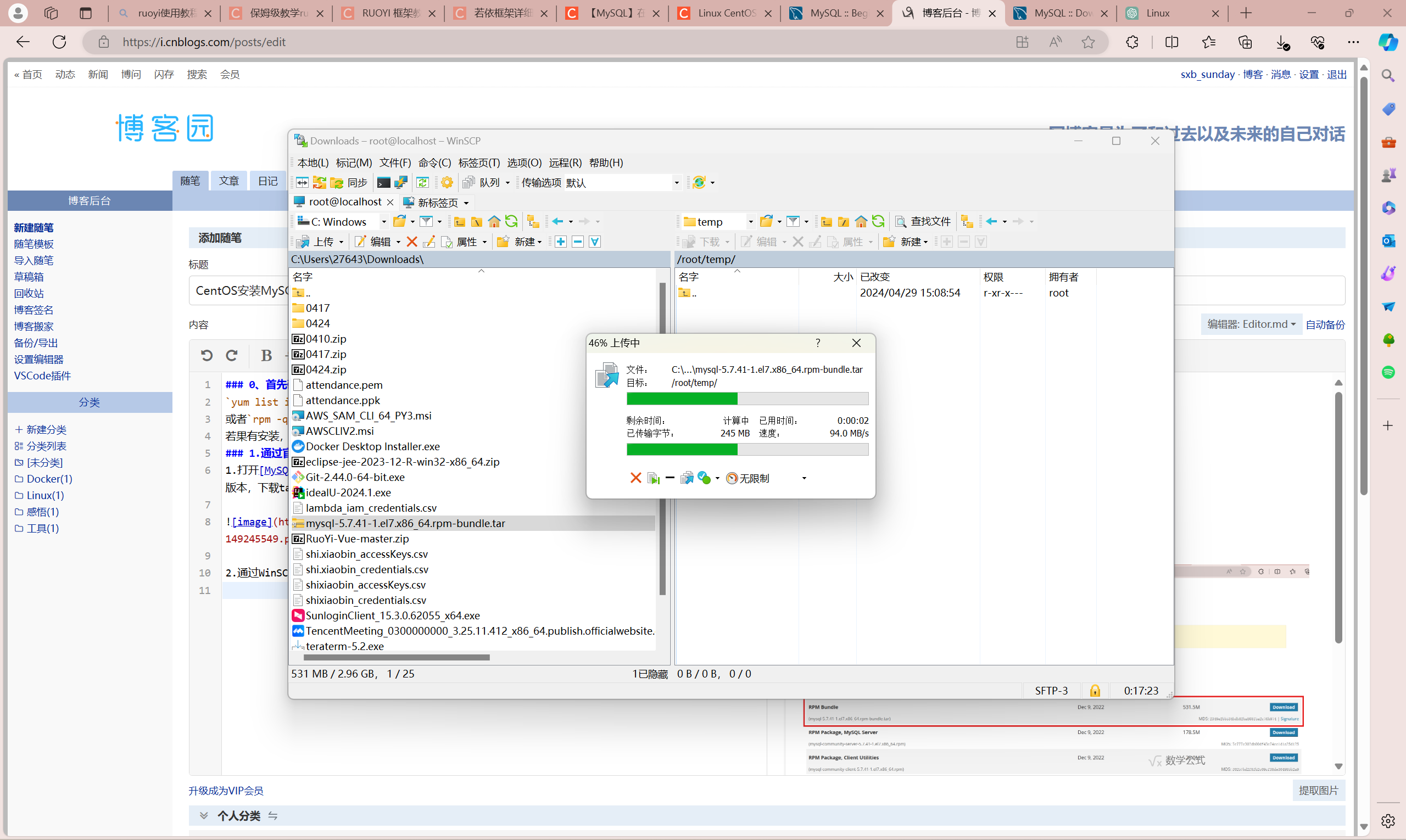Open WinSCP preferences gear icon
Viewport: 1406px width, 840px height.
point(447,182)
